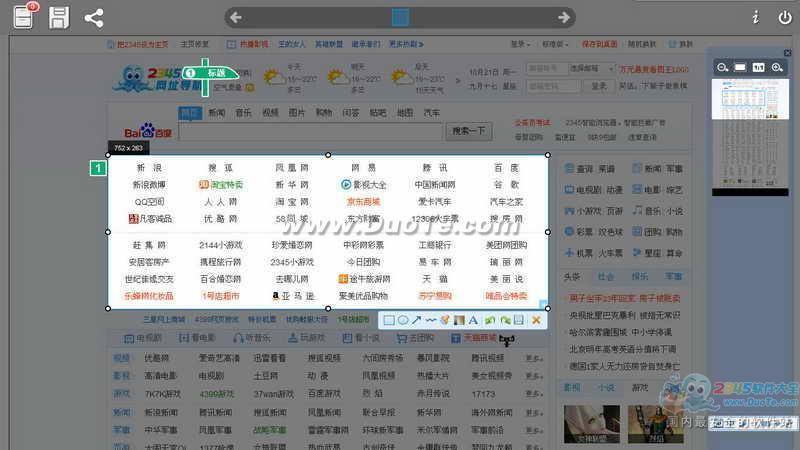Zoom out in the navigator panel
This screenshot has height=450, width=800.
[722, 67]
